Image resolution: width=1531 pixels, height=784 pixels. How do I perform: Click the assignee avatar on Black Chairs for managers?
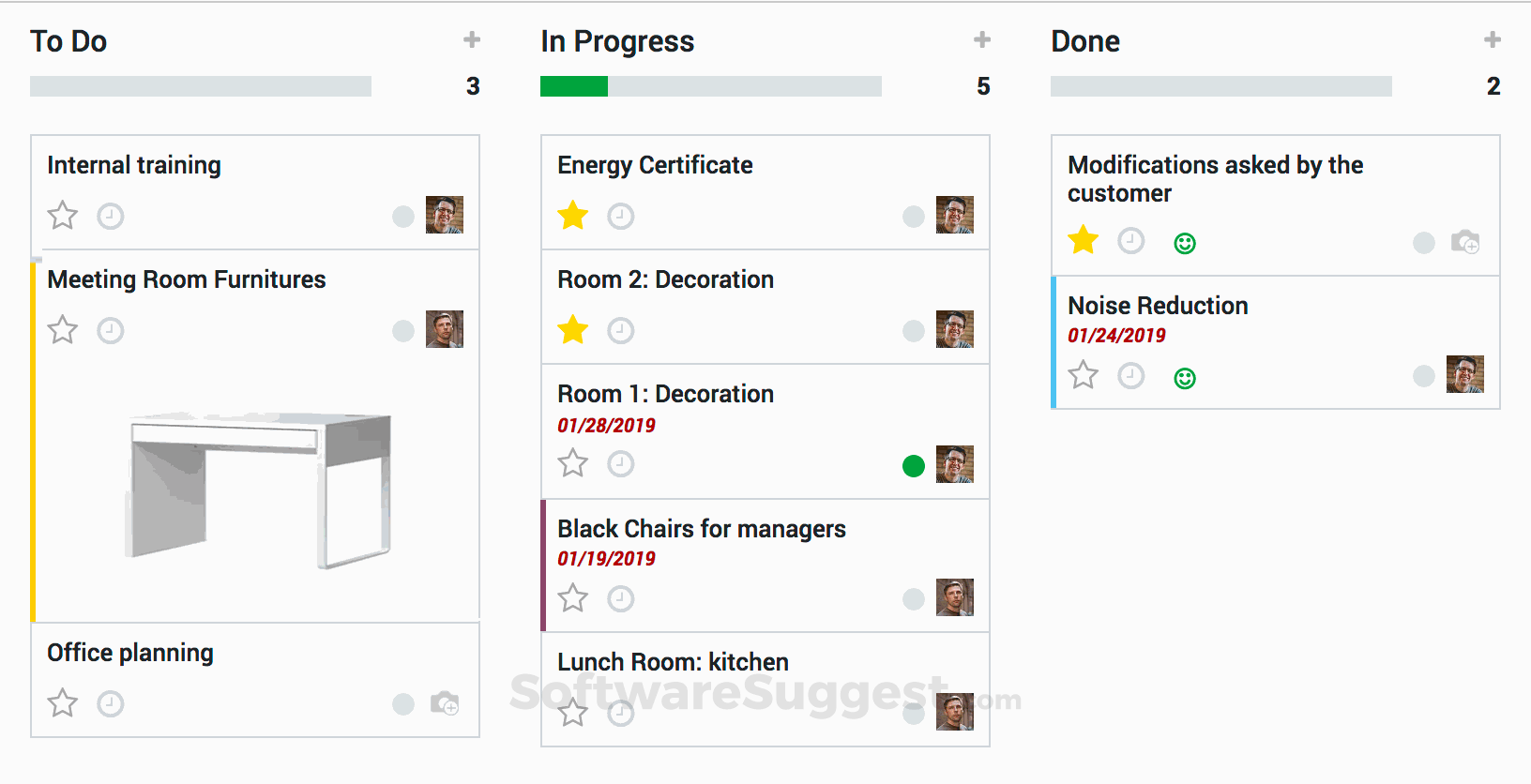954,597
